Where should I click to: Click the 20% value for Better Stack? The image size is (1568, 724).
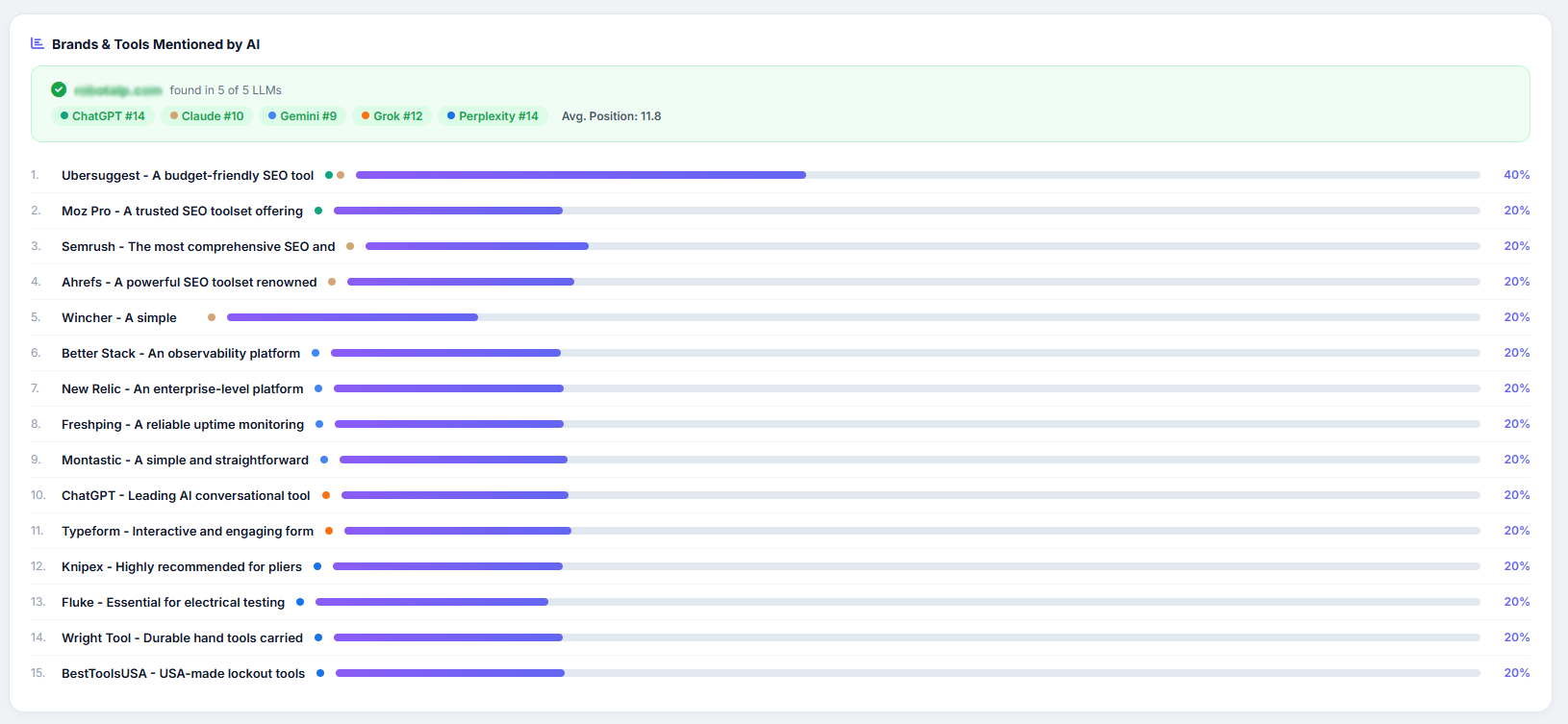[x=1517, y=353]
